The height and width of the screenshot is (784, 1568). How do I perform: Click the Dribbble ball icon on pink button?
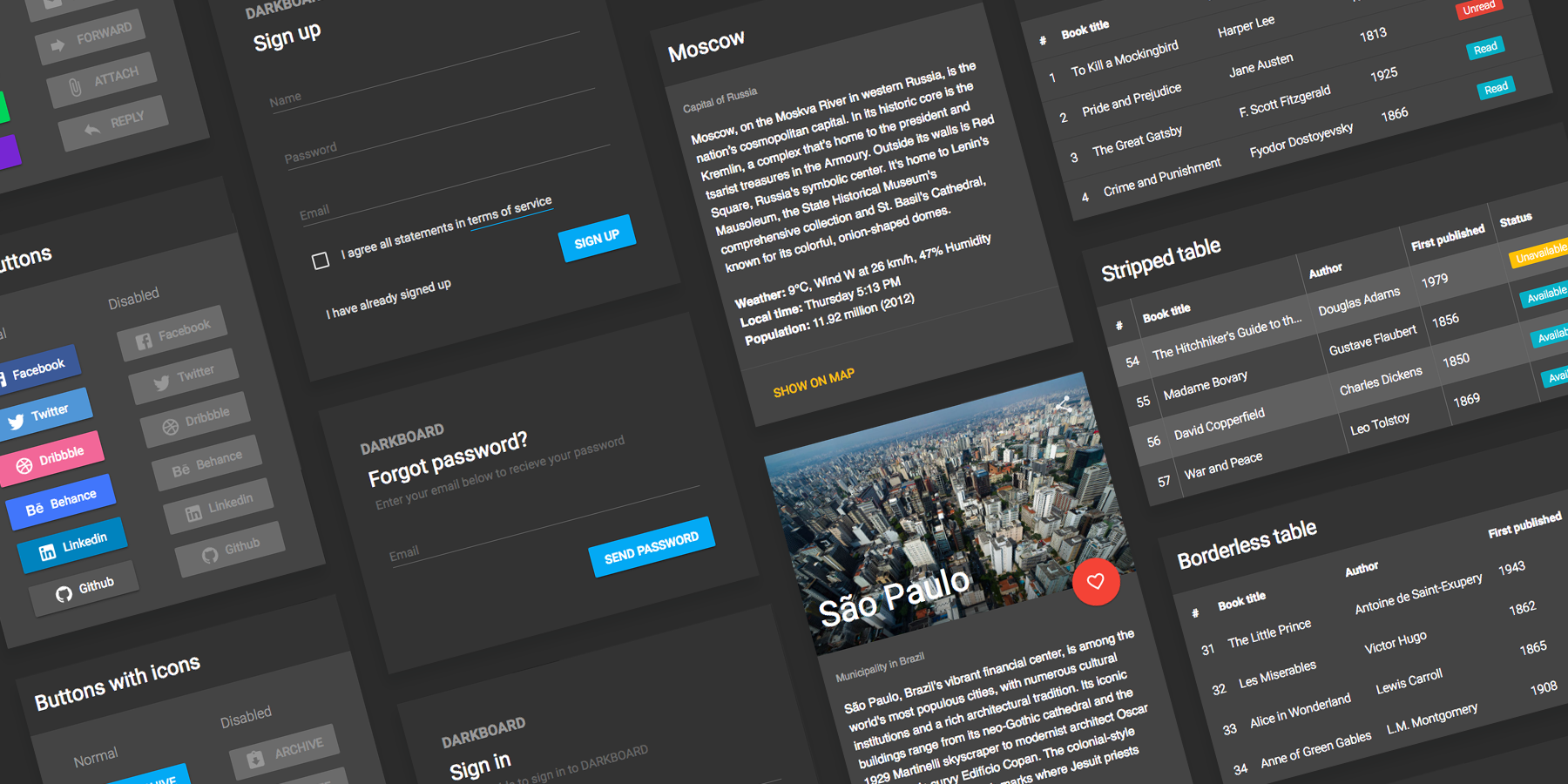pyautogui.click(x=24, y=465)
